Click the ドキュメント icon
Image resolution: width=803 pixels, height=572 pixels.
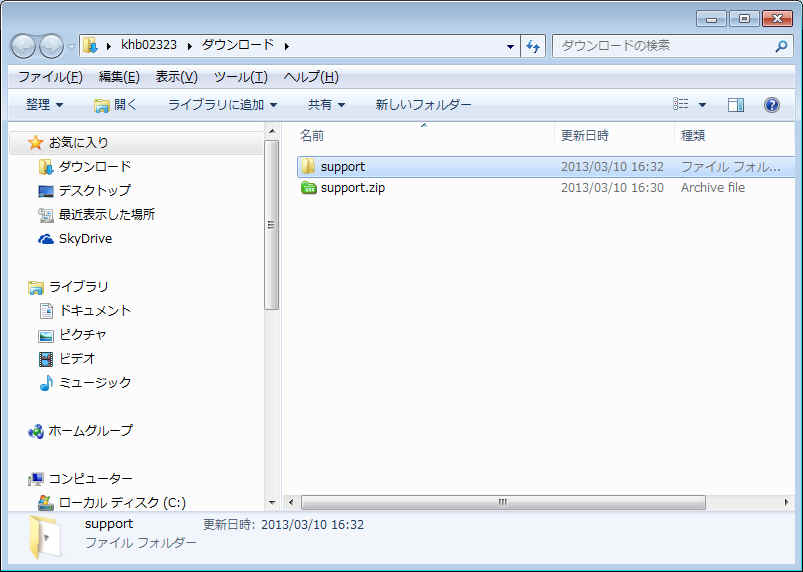coord(46,311)
